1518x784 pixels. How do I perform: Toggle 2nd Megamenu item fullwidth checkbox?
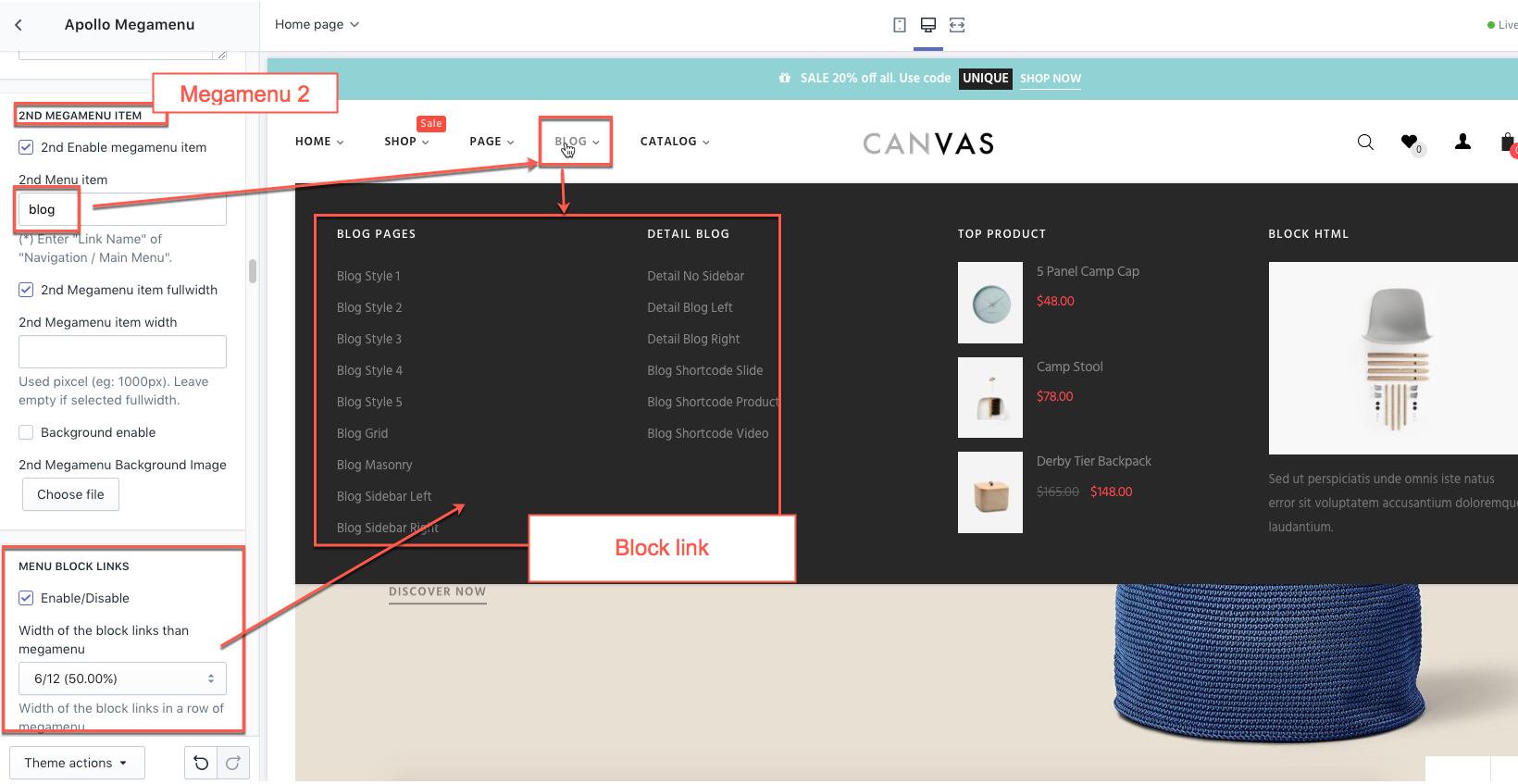click(26, 290)
